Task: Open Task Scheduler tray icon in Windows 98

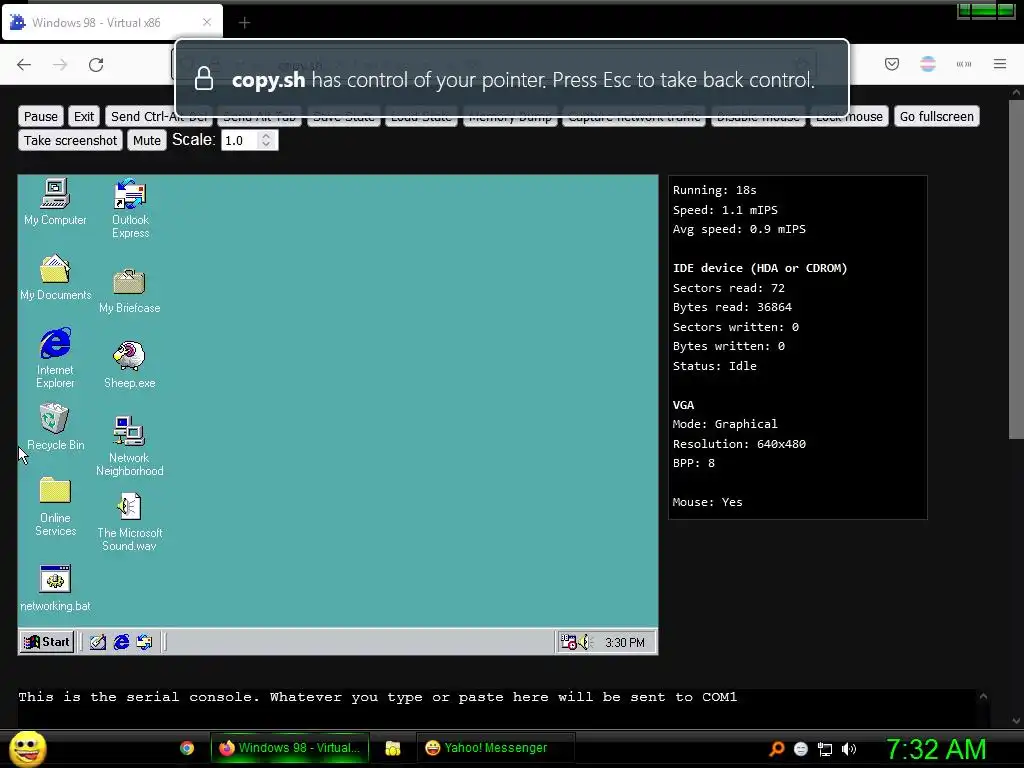Action: point(568,642)
